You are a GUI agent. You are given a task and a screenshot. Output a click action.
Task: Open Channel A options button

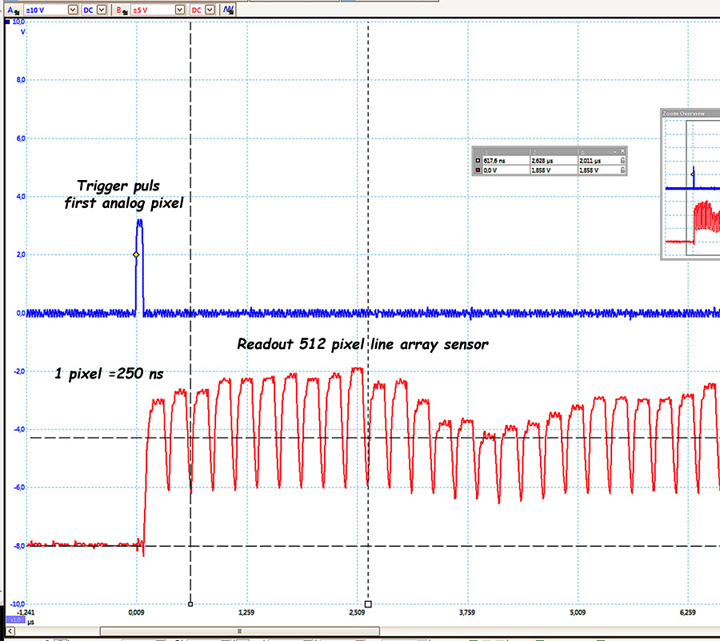click(x=12, y=8)
